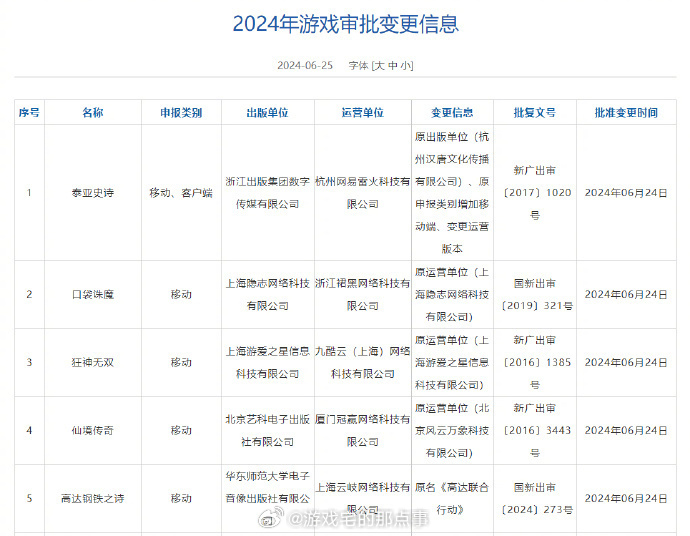Click serial number 3 cell
Screen dimensions: 690x536
(29, 363)
